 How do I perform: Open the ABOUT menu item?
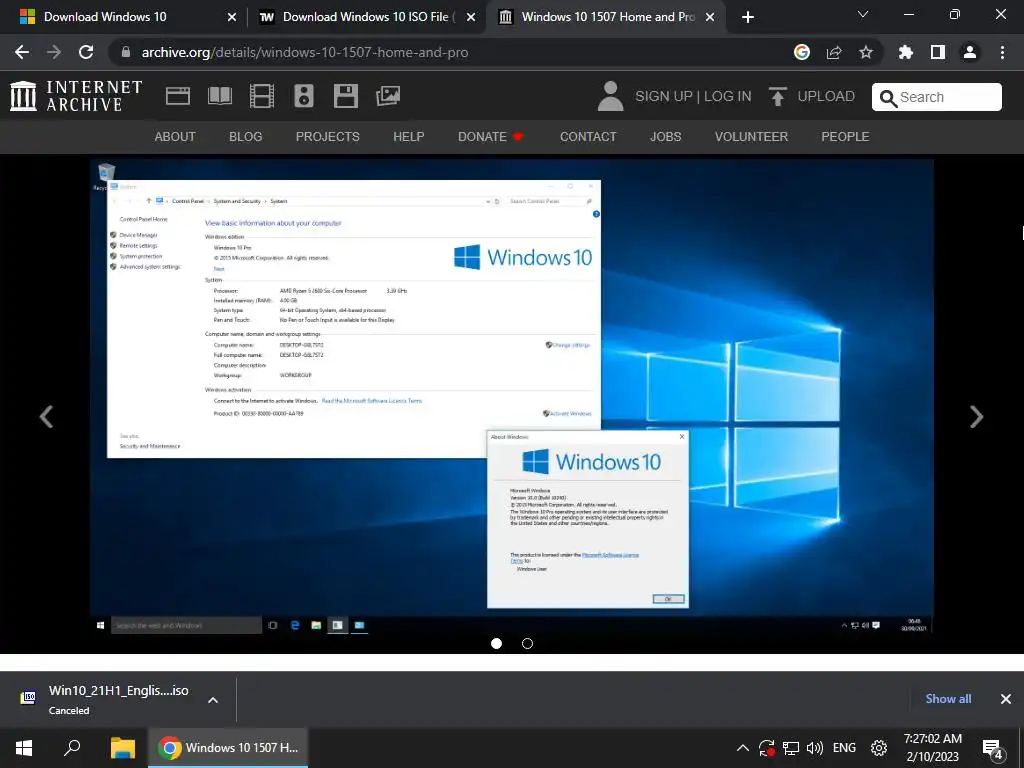click(175, 136)
